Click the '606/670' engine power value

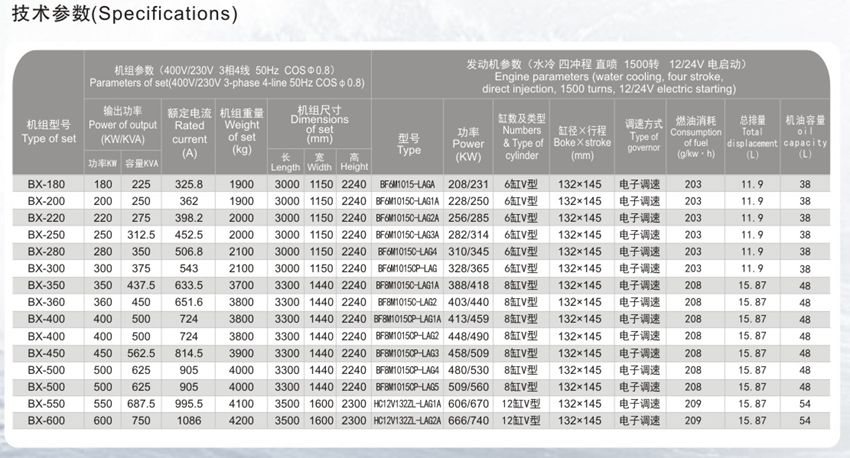pos(468,404)
